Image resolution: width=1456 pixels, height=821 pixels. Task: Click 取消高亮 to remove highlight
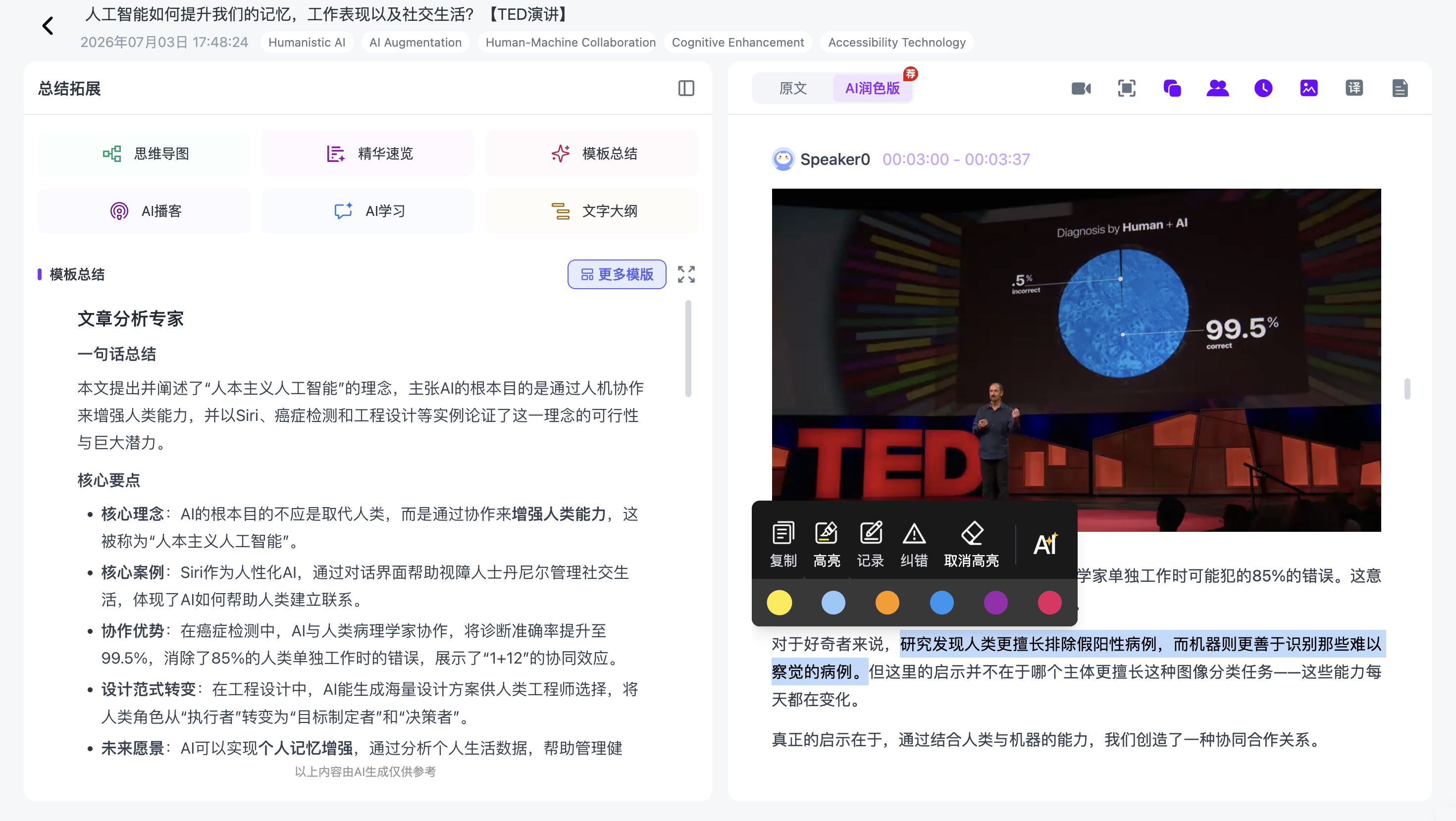click(x=971, y=544)
